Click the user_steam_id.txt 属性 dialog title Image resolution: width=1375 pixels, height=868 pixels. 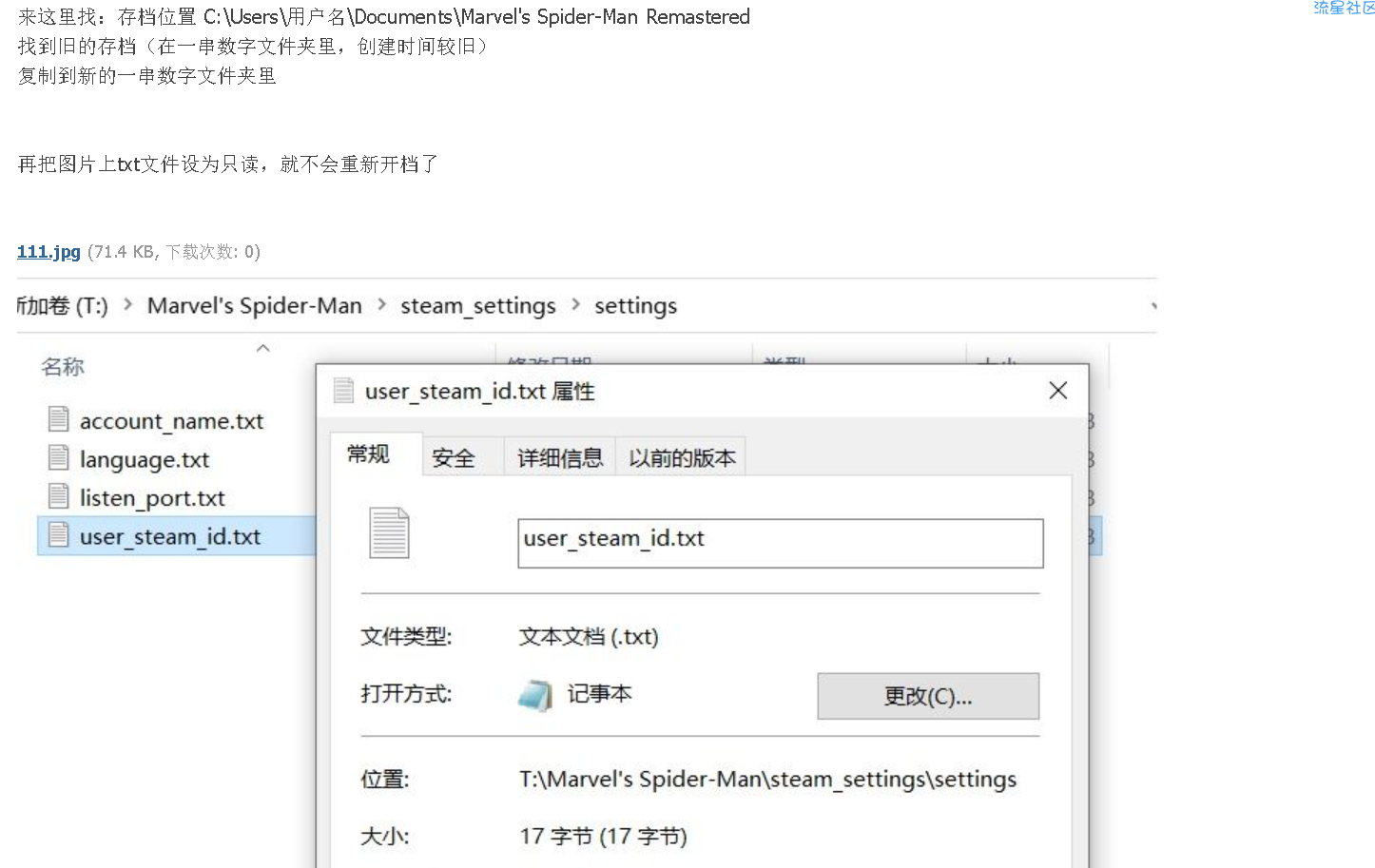480,392
